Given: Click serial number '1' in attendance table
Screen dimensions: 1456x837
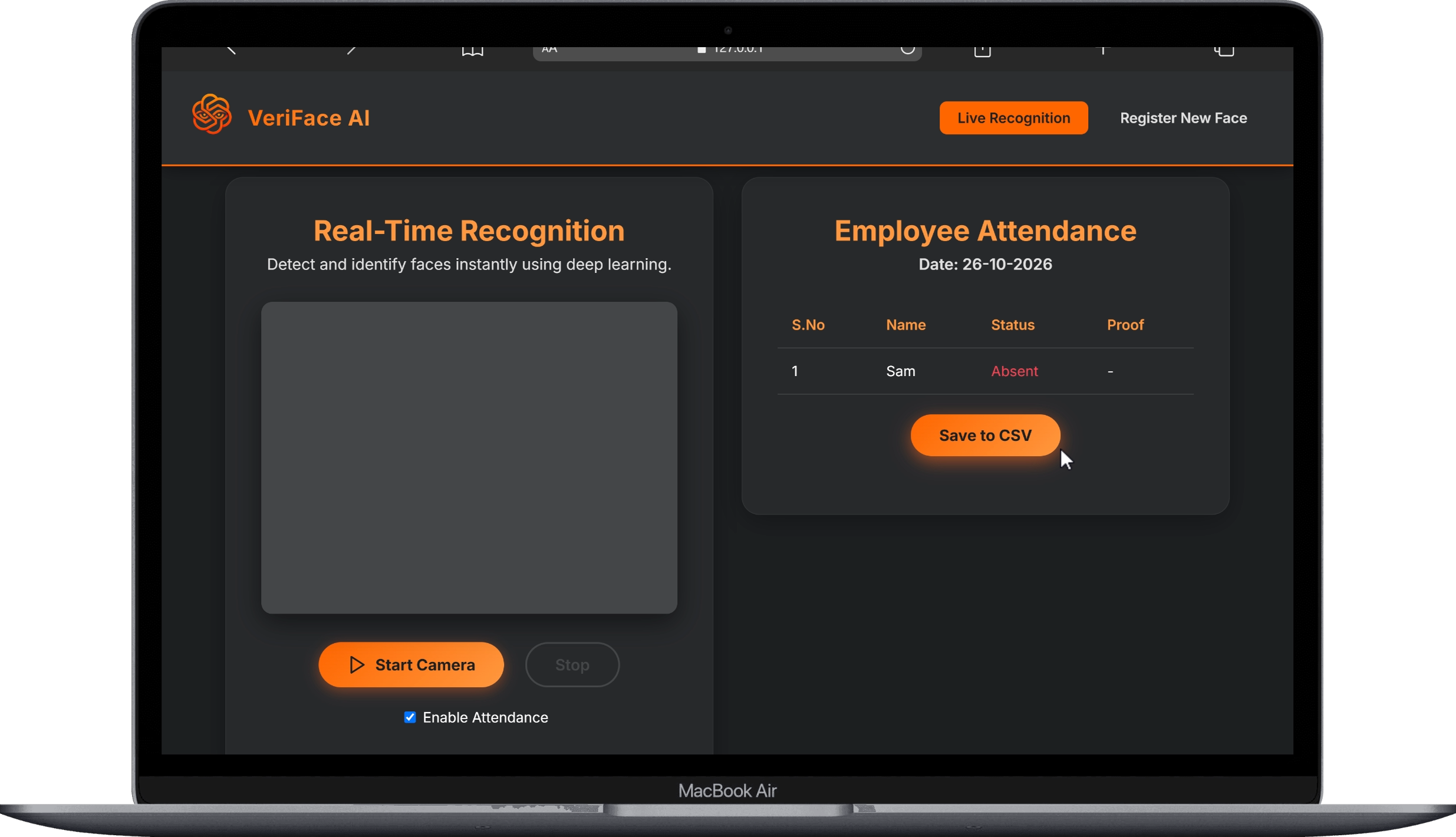Looking at the screenshot, I should point(795,371).
